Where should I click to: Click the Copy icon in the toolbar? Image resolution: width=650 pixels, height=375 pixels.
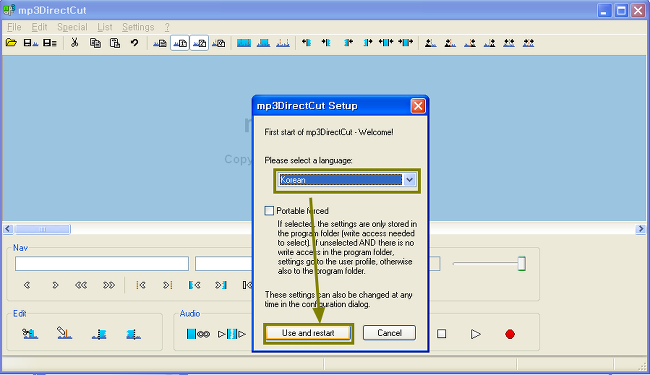[95, 43]
